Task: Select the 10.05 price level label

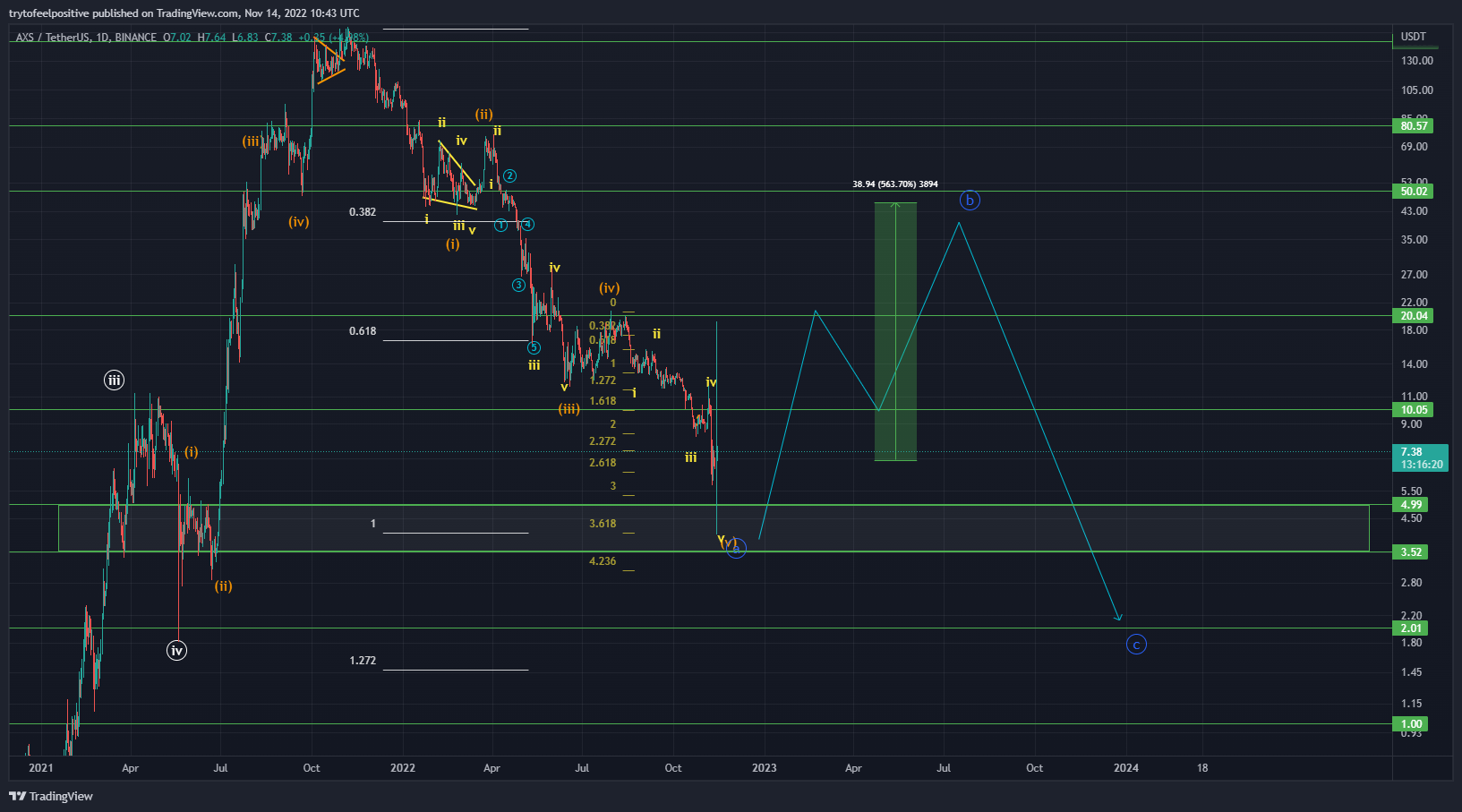Action: [1414, 410]
